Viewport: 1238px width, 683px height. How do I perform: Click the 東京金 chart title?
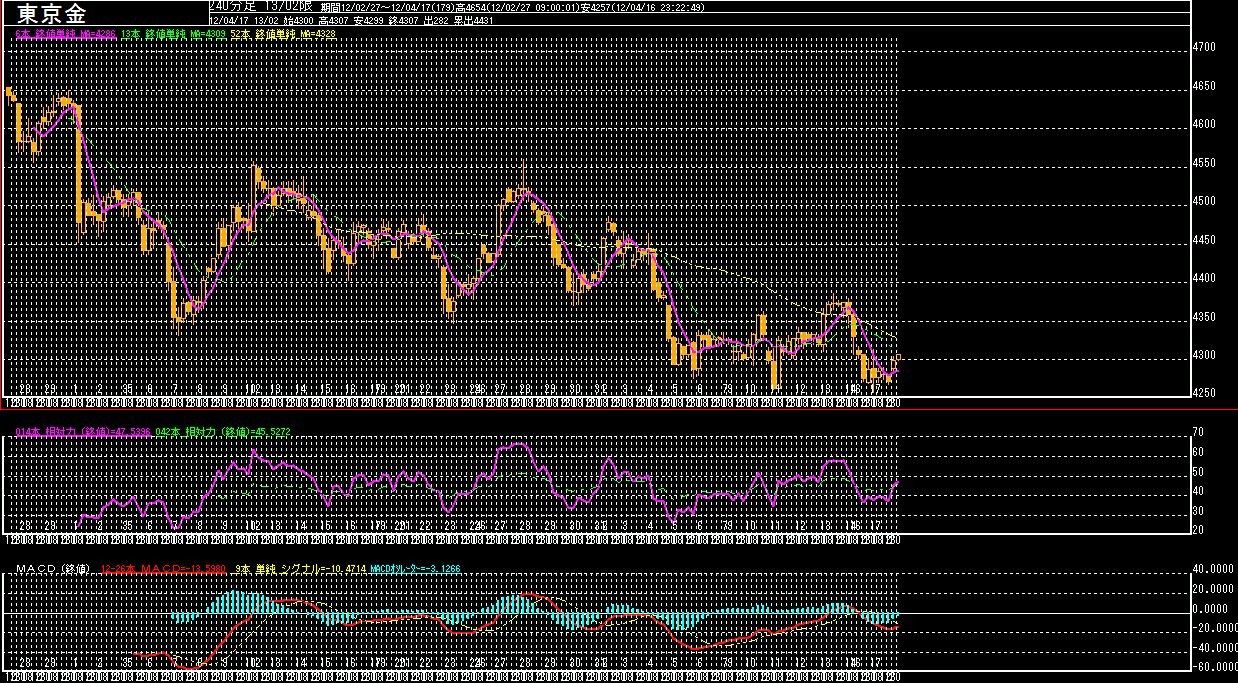tap(52, 14)
